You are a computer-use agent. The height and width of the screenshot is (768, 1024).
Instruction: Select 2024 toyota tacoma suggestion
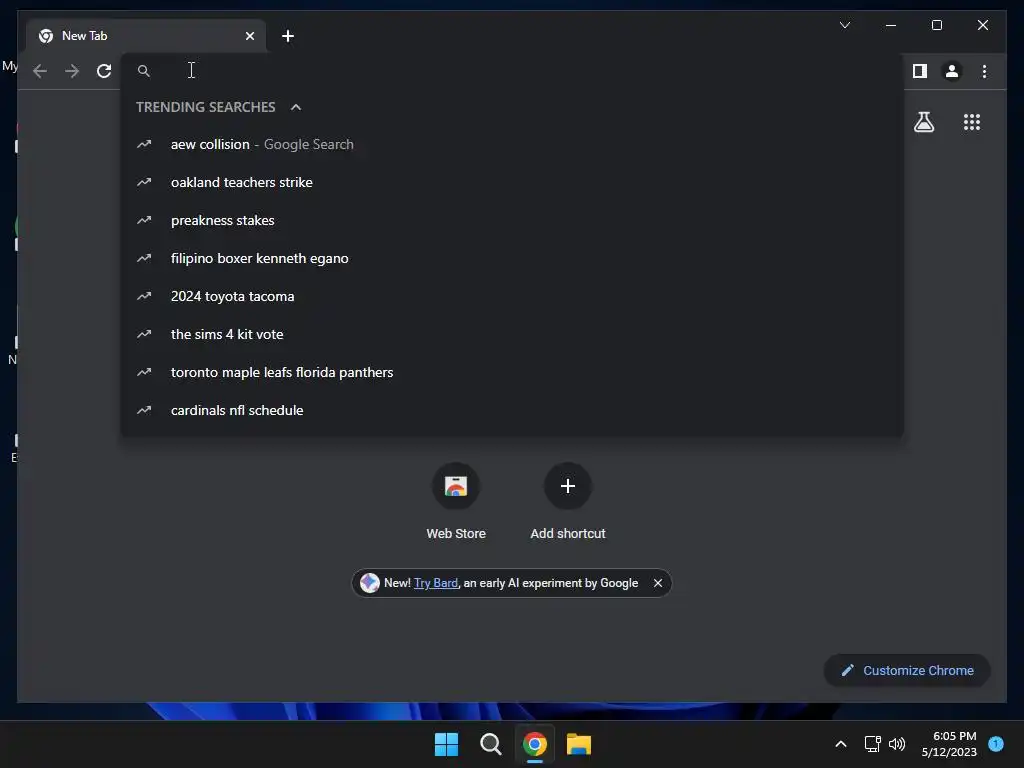click(x=512, y=296)
